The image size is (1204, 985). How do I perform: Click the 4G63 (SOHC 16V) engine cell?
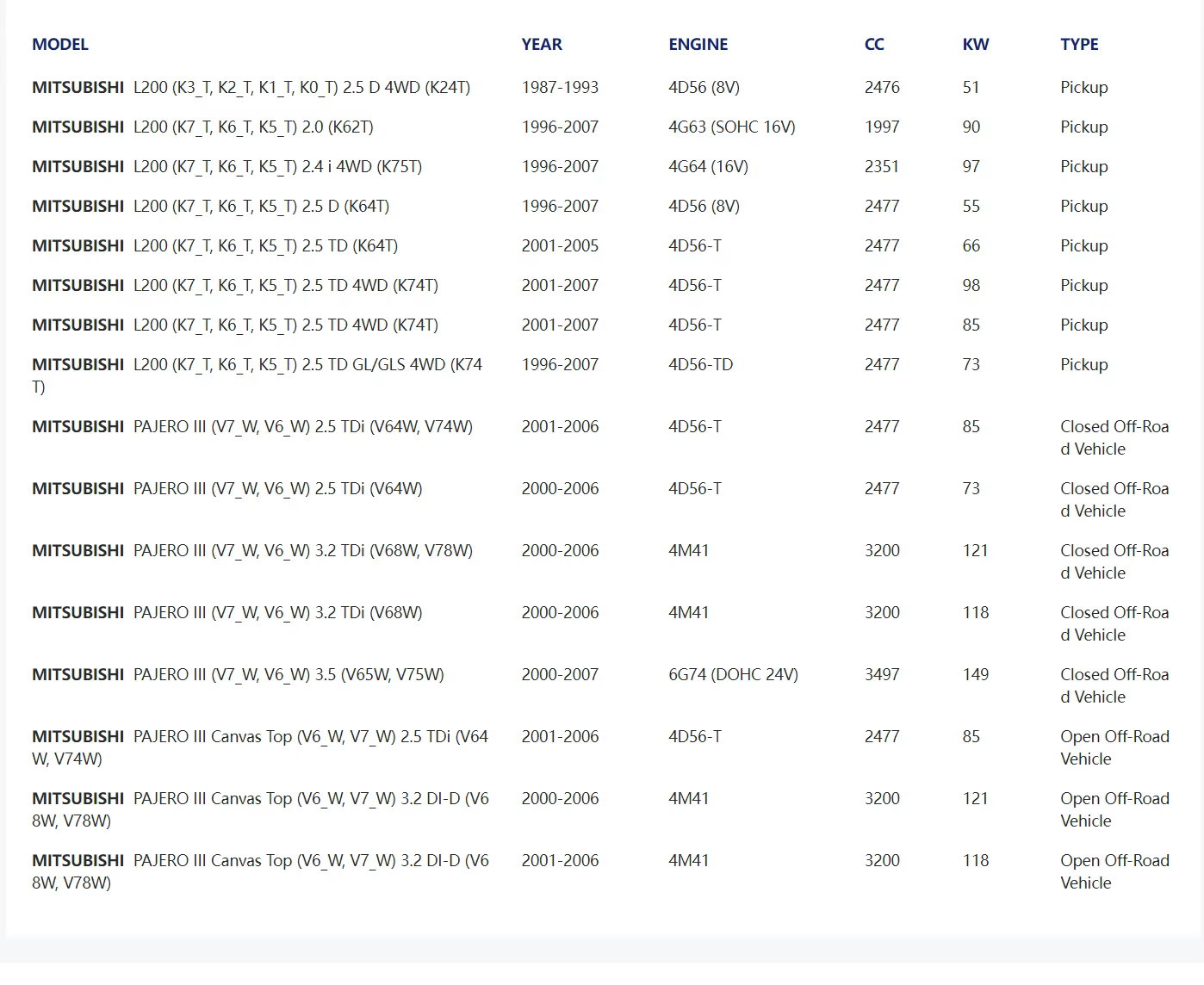pos(732,127)
